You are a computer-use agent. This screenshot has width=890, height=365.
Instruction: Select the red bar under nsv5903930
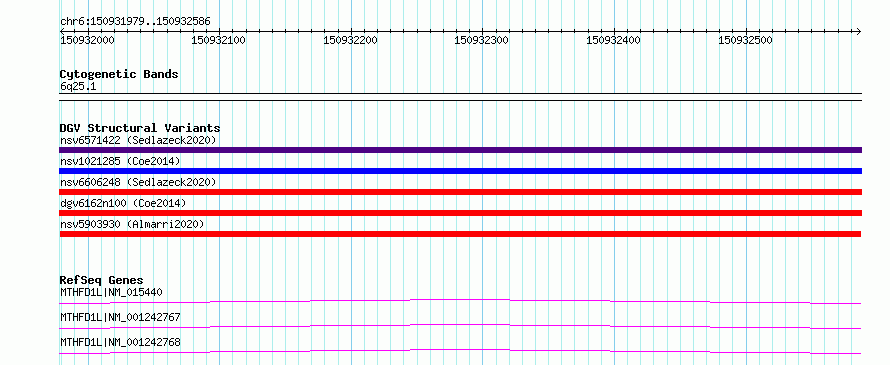(460, 234)
